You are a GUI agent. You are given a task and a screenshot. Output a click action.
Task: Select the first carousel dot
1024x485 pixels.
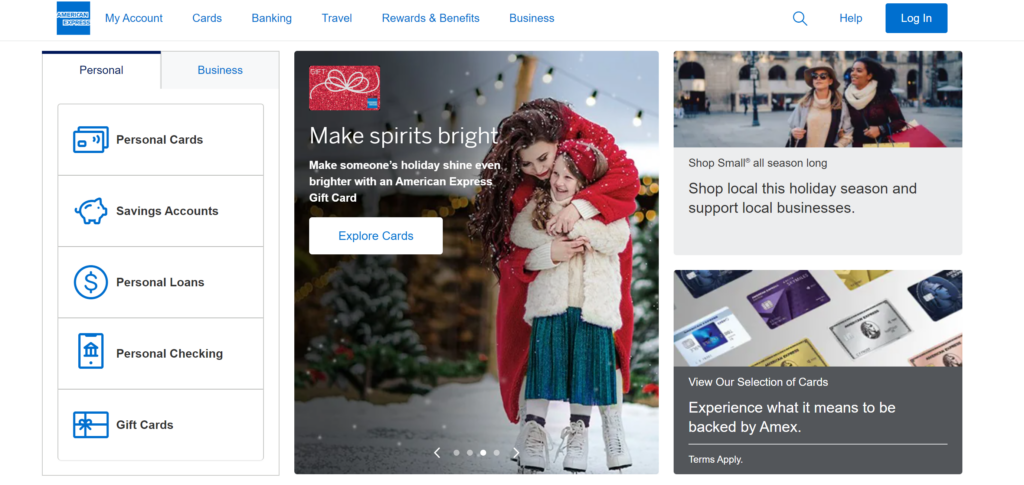(x=456, y=452)
